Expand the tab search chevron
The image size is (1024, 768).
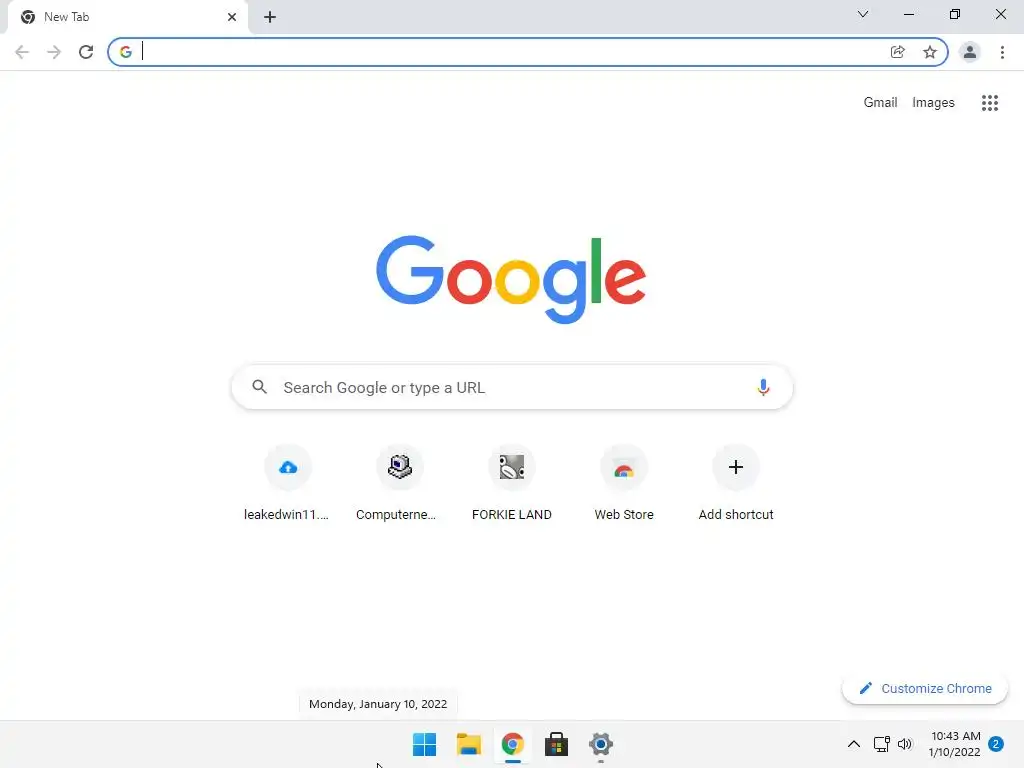[x=863, y=14]
